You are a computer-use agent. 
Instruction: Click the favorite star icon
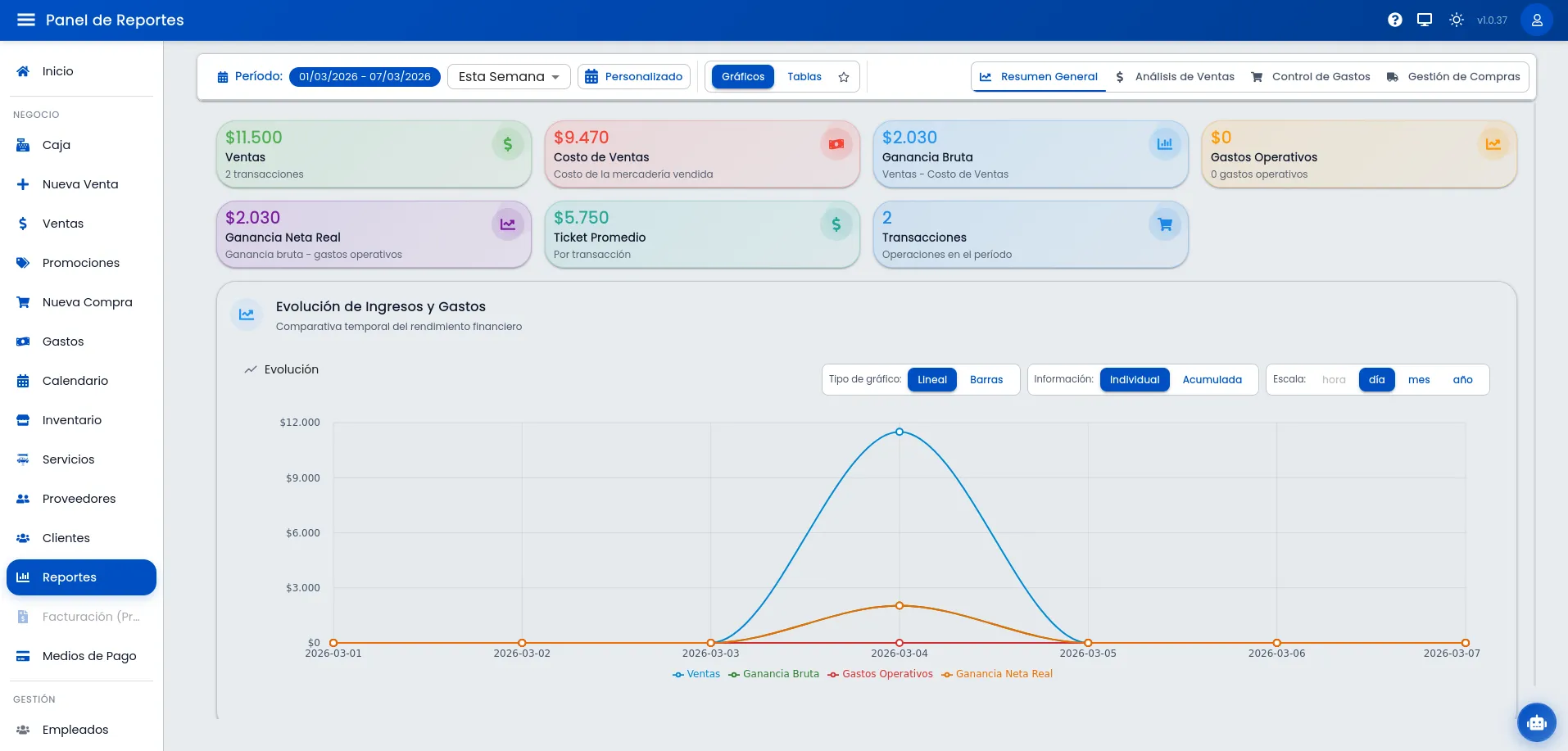coord(843,77)
